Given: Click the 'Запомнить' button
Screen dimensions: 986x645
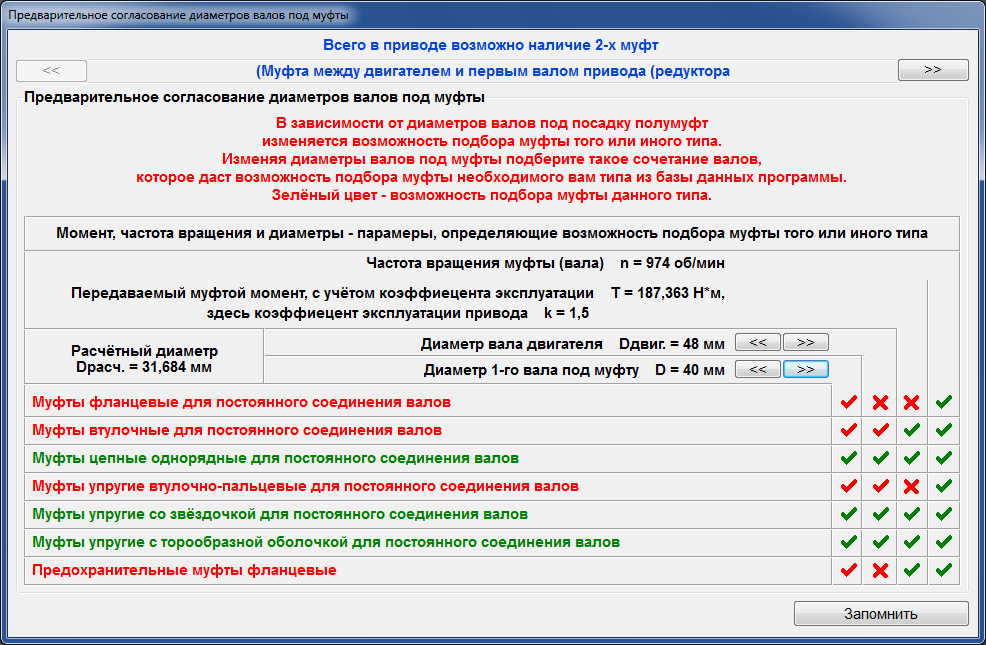Looking at the screenshot, I should tap(881, 614).
